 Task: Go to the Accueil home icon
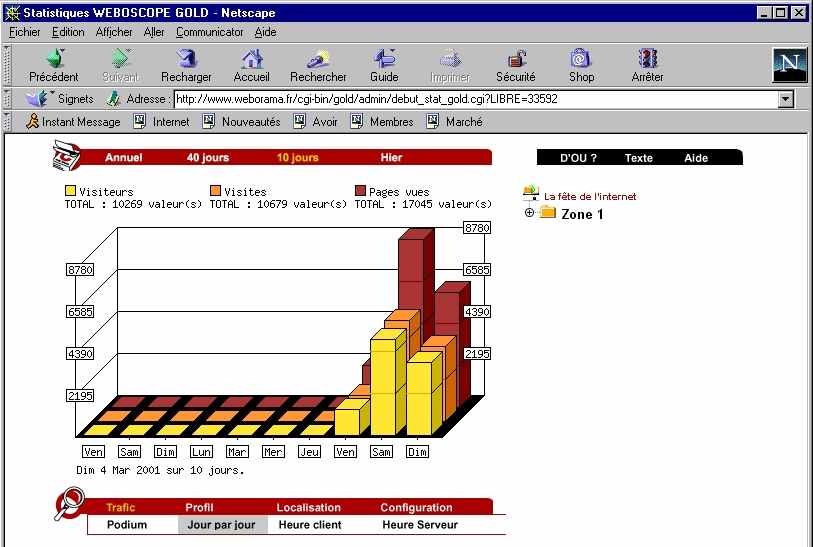[x=251, y=66]
